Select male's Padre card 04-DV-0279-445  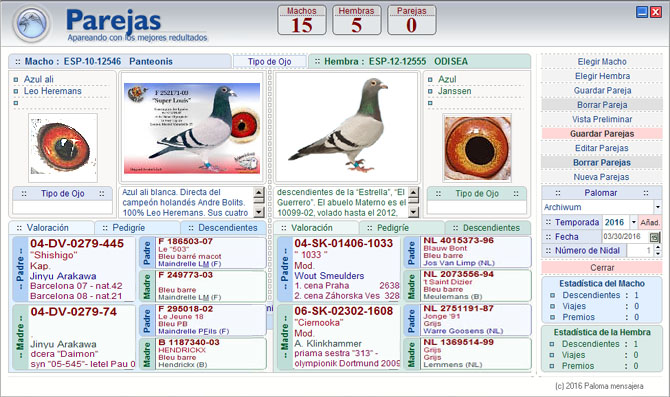(x=73, y=269)
